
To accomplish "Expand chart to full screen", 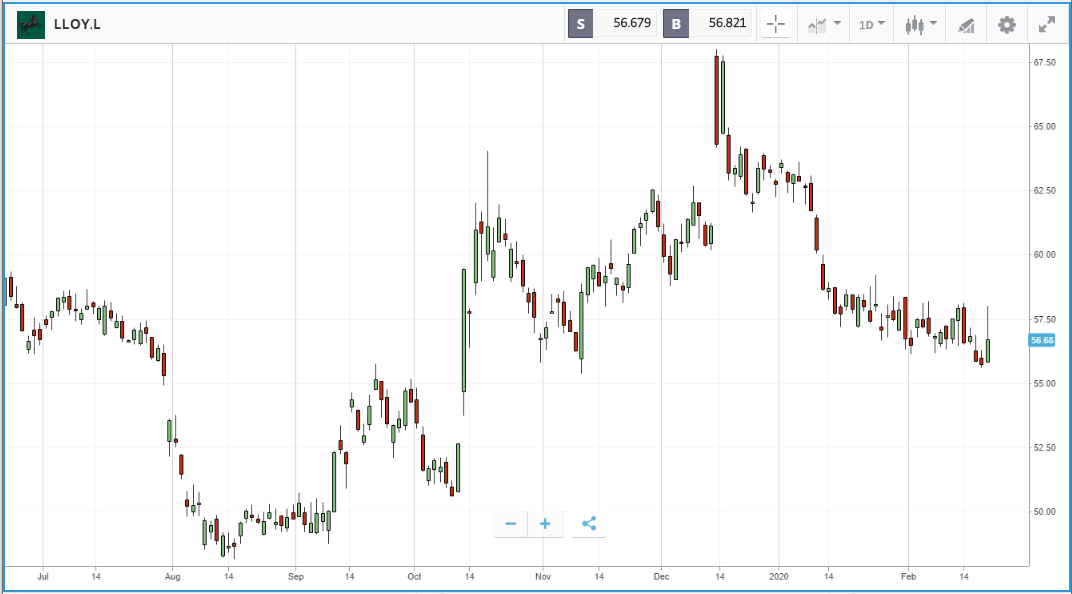I will [1047, 25].
